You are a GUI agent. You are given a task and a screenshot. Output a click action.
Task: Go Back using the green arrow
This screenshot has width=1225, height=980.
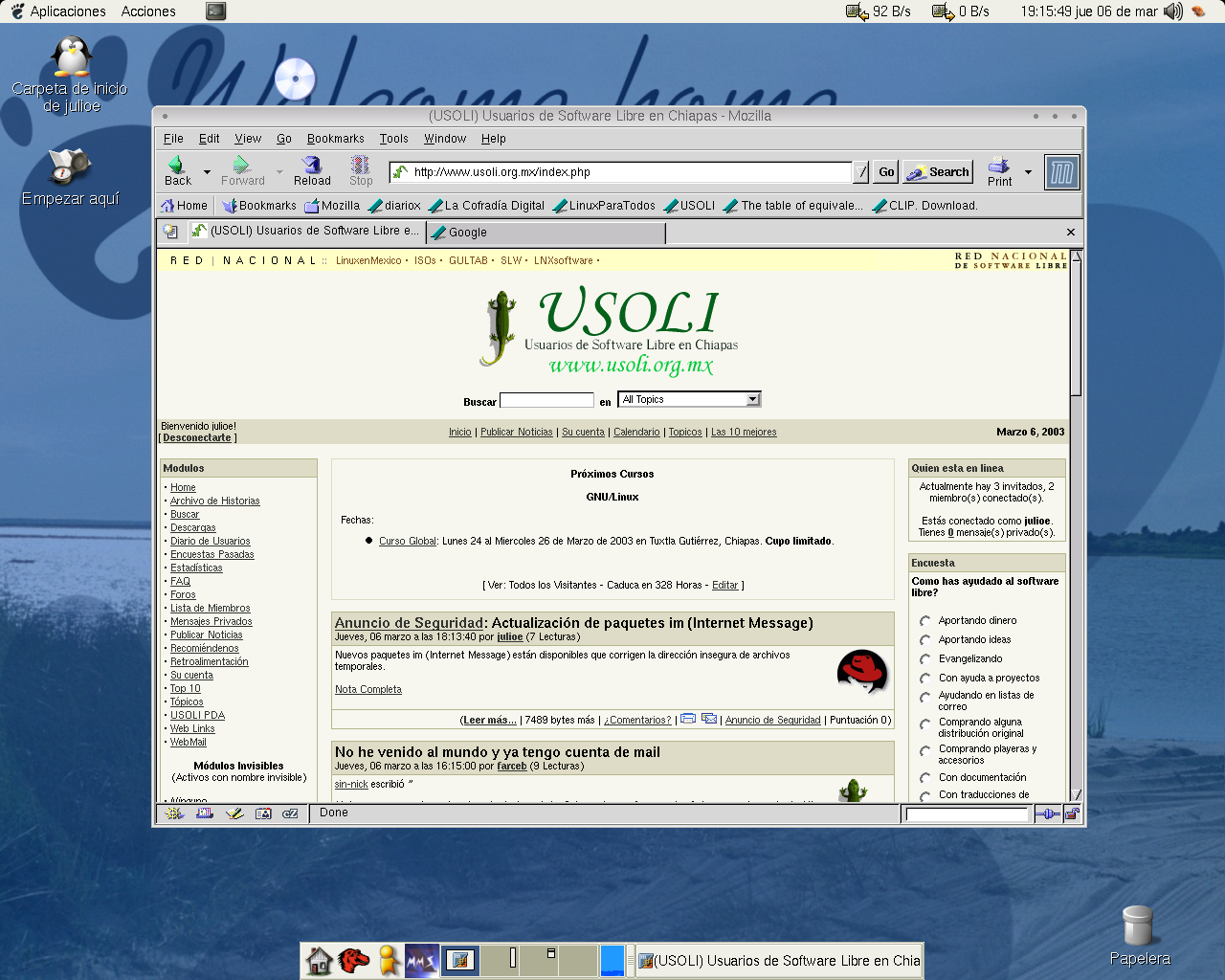coord(177,171)
